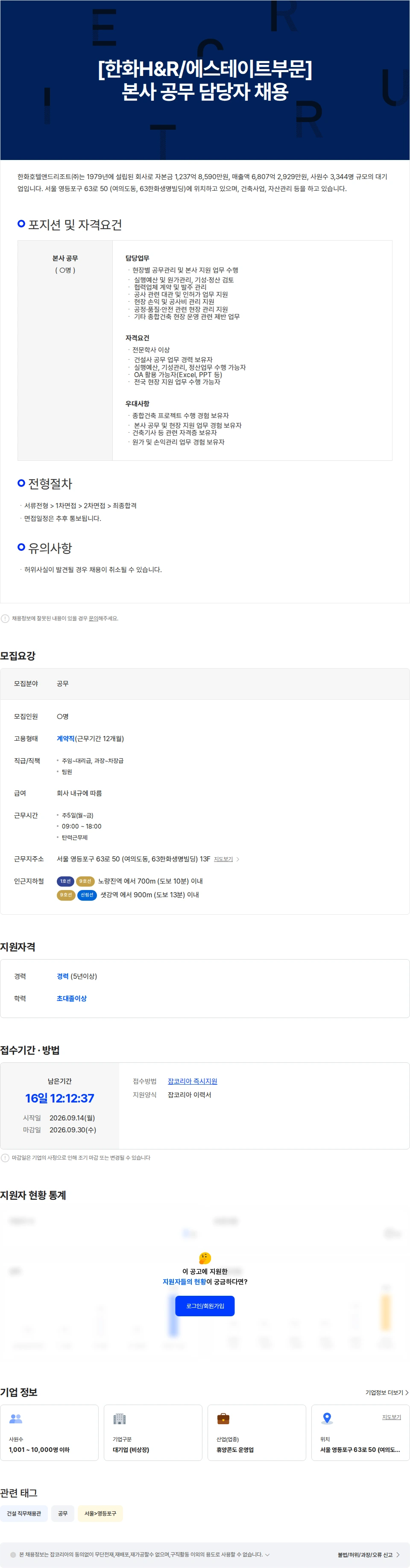Click the arrow icon beside 기업정보 더보기
Viewport: 410px width, 1568px height.
coord(407,1392)
